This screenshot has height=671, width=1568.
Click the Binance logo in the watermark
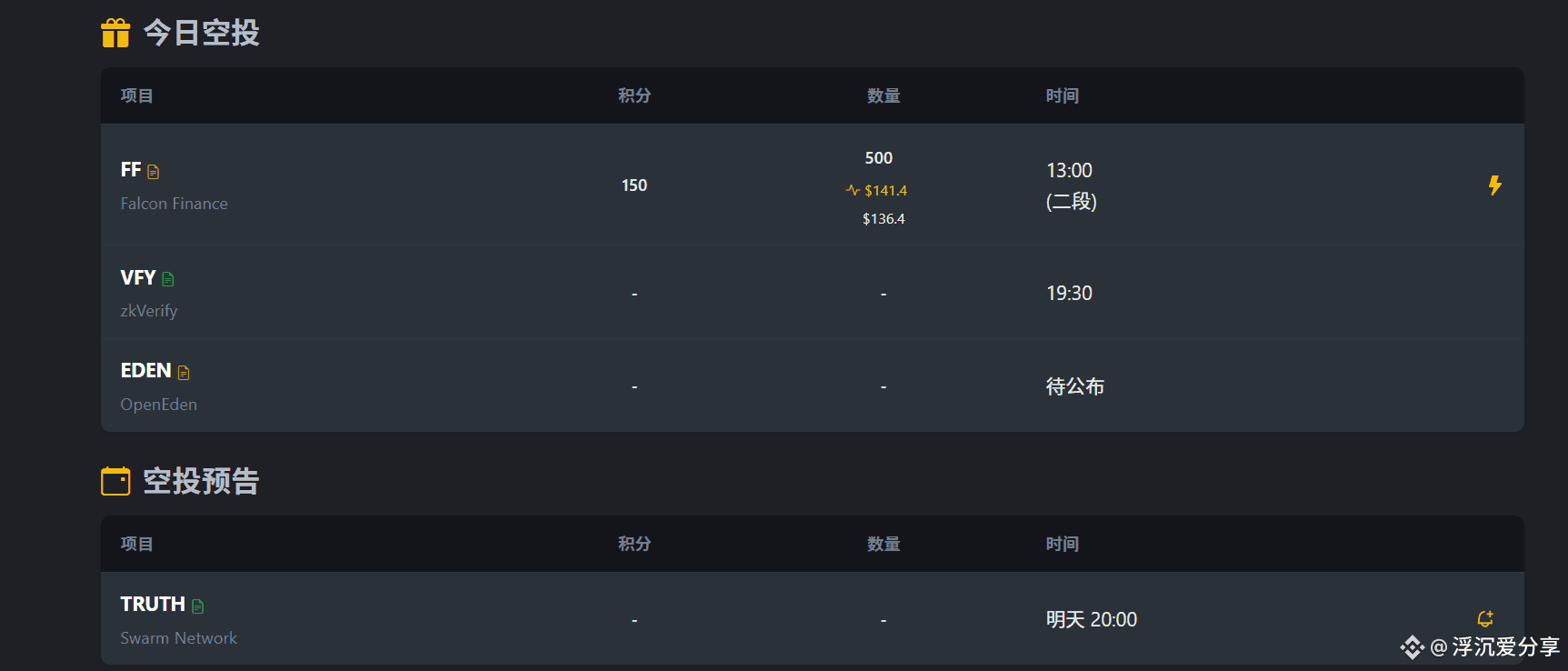[1412, 647]
